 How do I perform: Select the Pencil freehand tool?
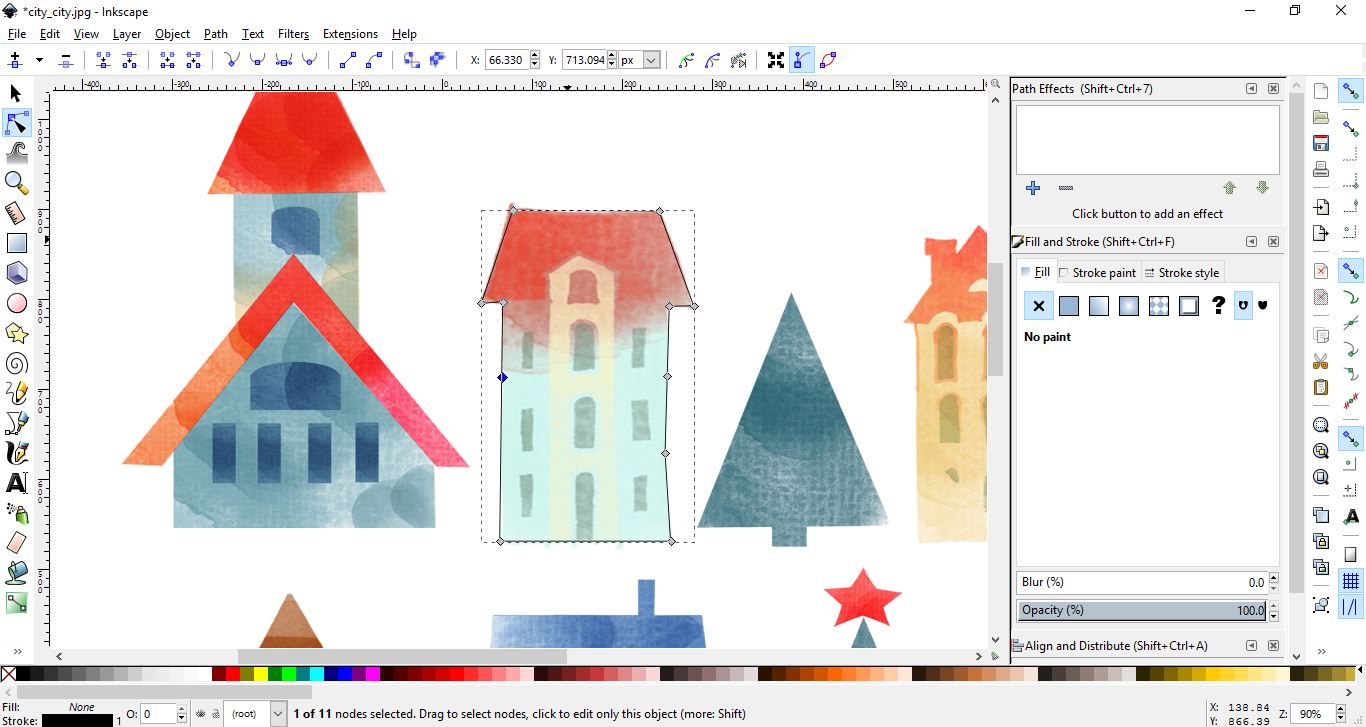16,393
